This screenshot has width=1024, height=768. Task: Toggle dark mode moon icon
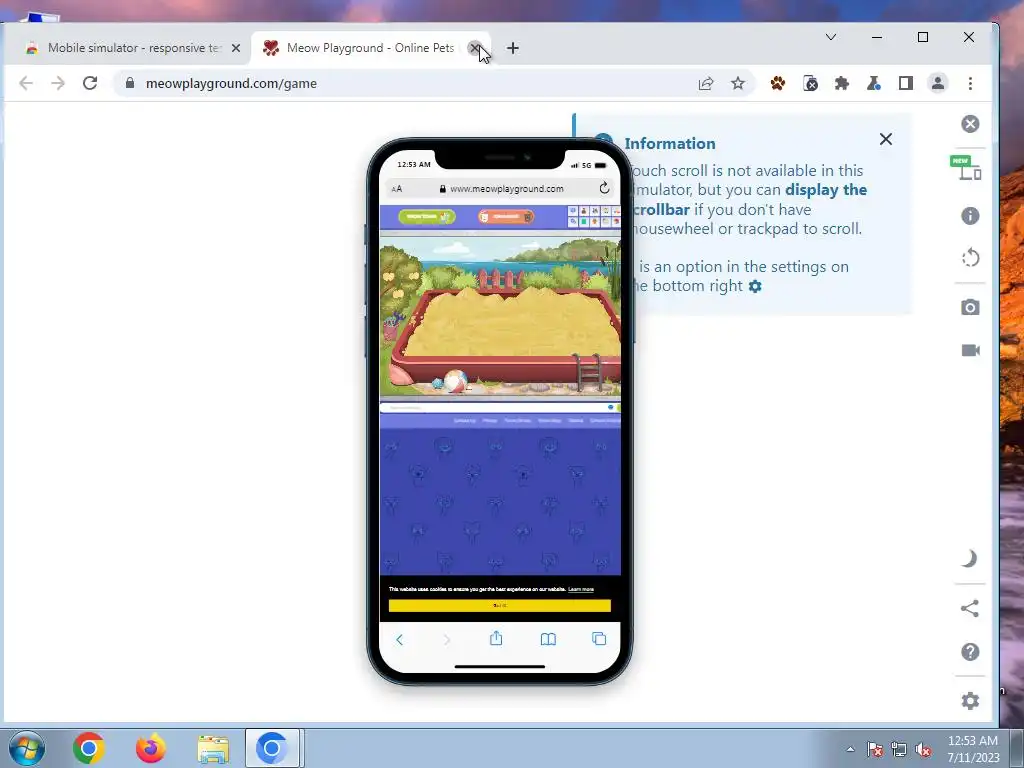click(970, 558)
